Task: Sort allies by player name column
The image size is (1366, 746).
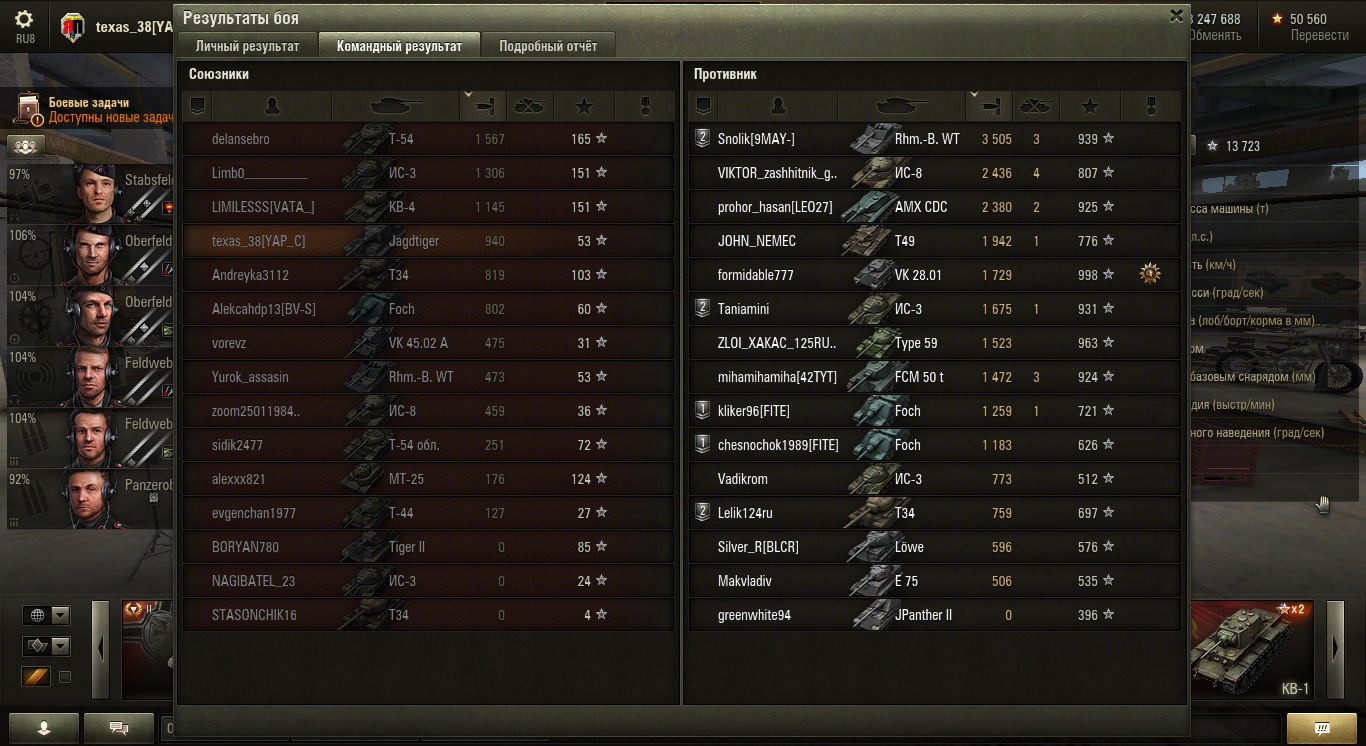Action: point(272,106)
